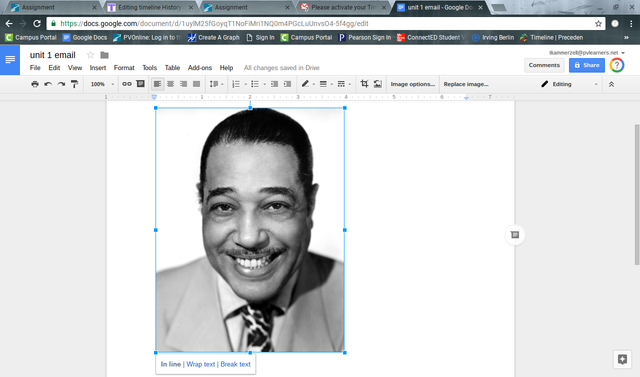Viewport: 640px width, 377px height.
Task: Click the Explore button at bottom right
Action: pos(622,359)
